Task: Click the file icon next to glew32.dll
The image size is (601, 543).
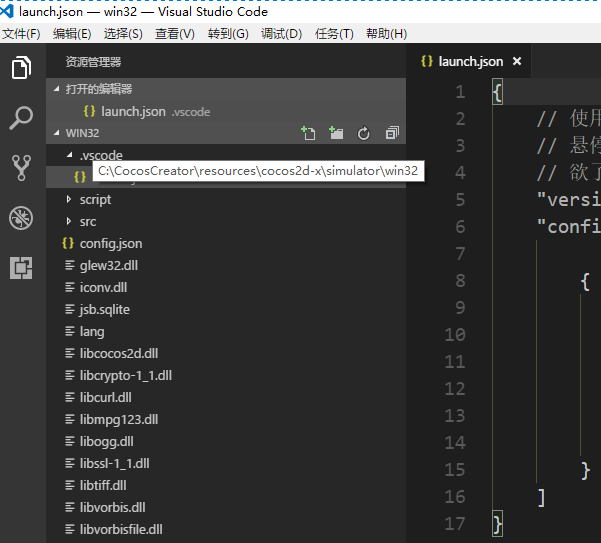Action: tap(70, 265)
